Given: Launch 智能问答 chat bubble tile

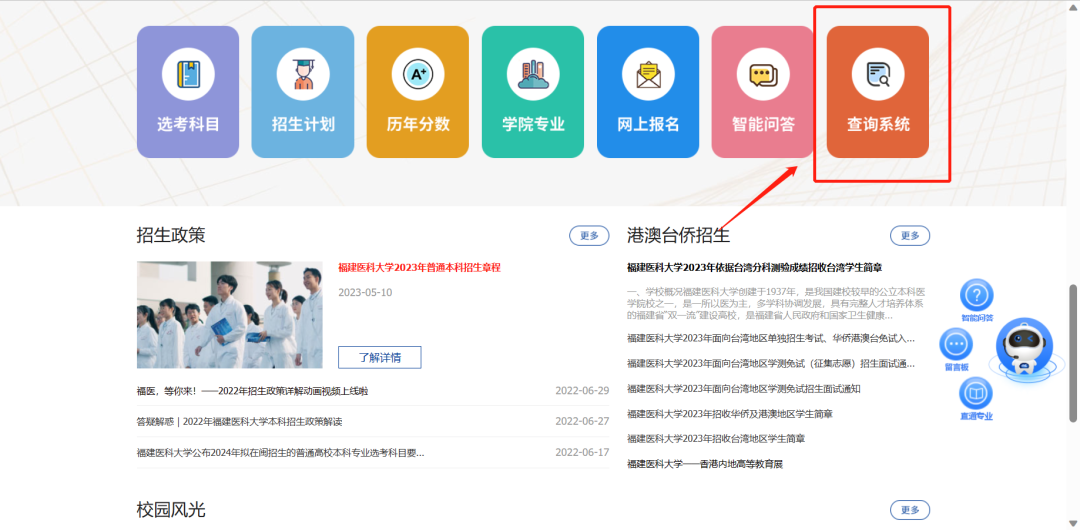Looking at the screenshot, I should [762, 76].
